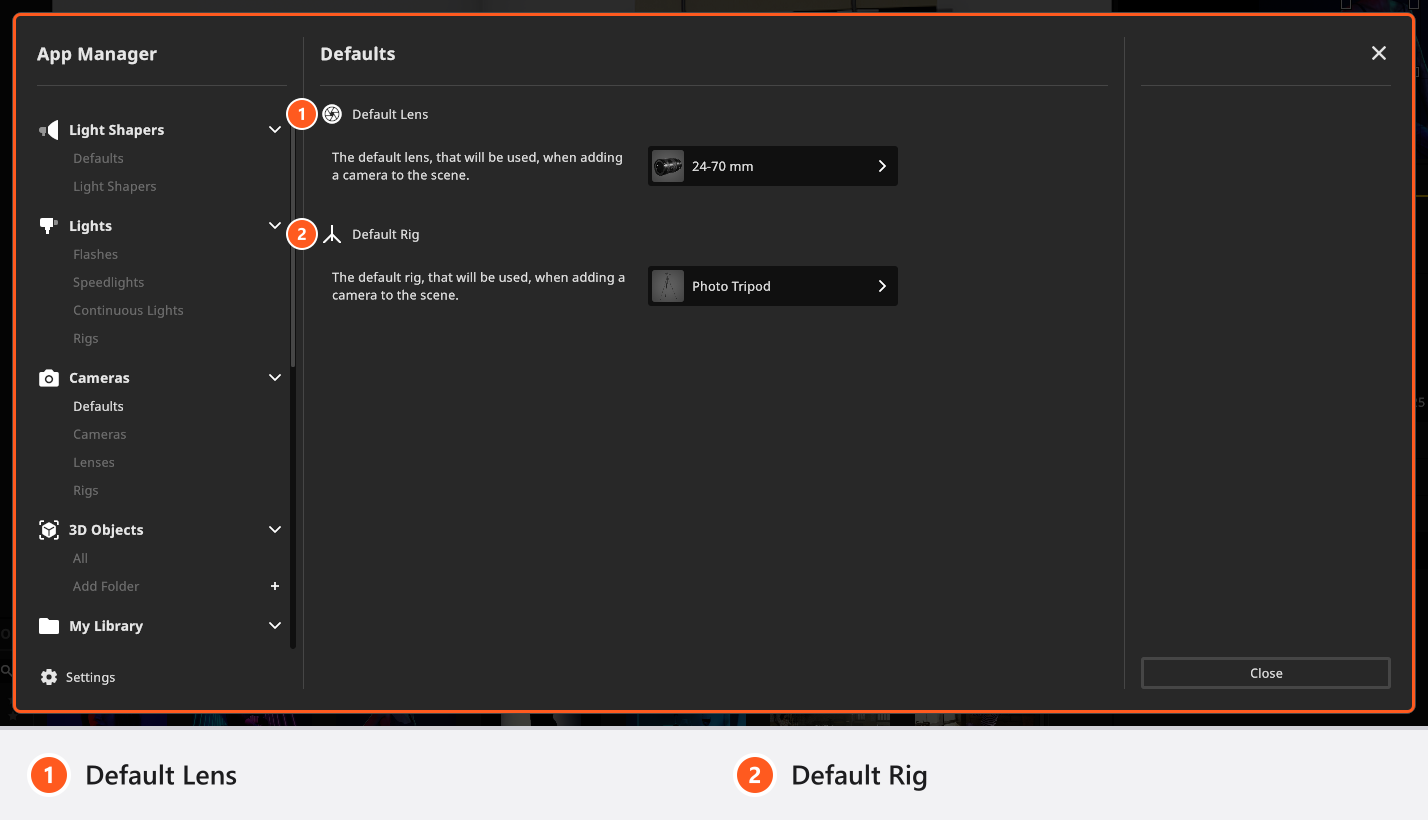This screenshot has width=1428, height=820.
Task: Click the Default Lens aperture icon
Action: coord(332,114)
